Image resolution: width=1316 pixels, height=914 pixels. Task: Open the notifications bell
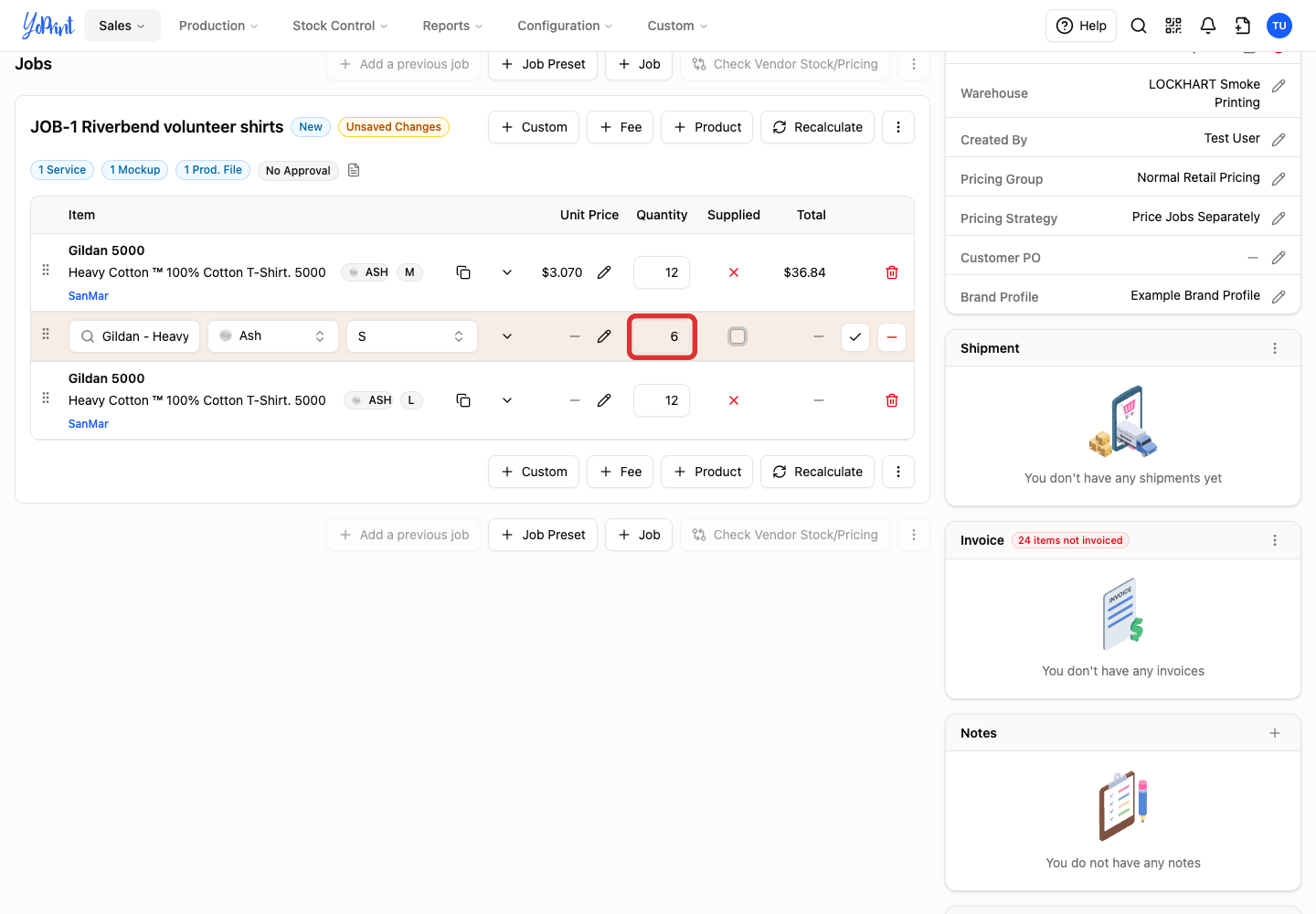[x=1208, y=26]
